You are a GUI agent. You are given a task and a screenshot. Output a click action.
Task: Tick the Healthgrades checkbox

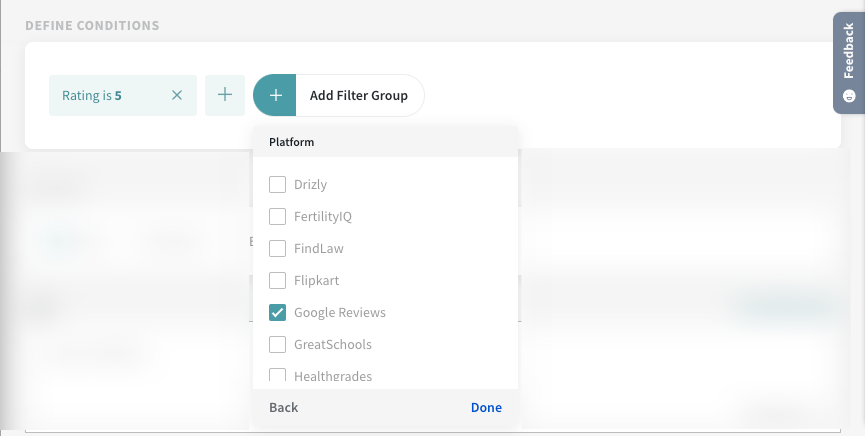[x=278, y=376]
